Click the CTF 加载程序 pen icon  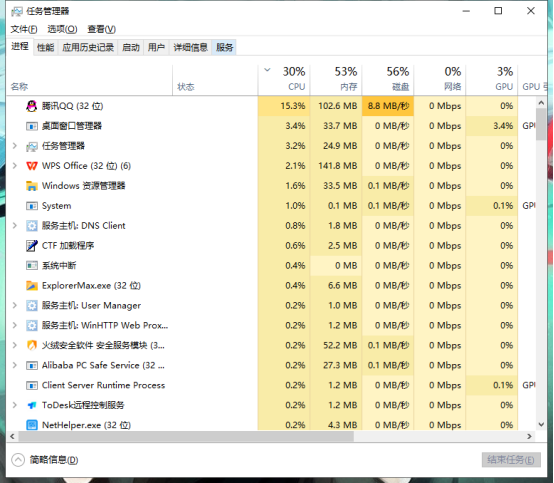[x=32, y=246]
